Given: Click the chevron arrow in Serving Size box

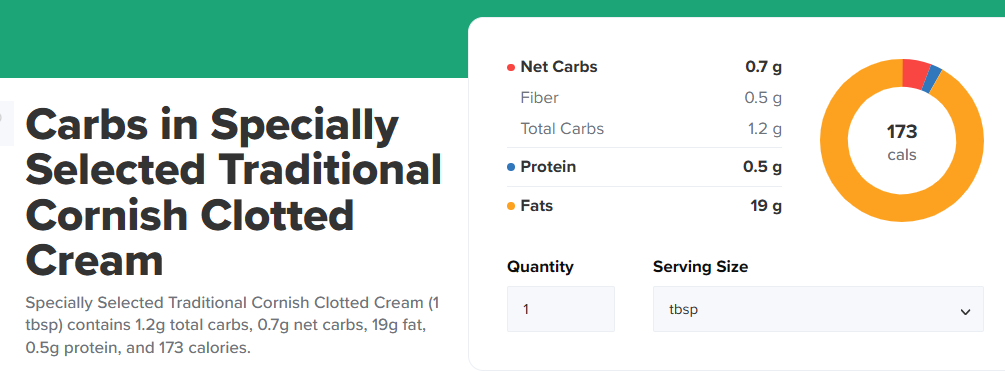Looking at the screenshot, I should tap(965, 312).
